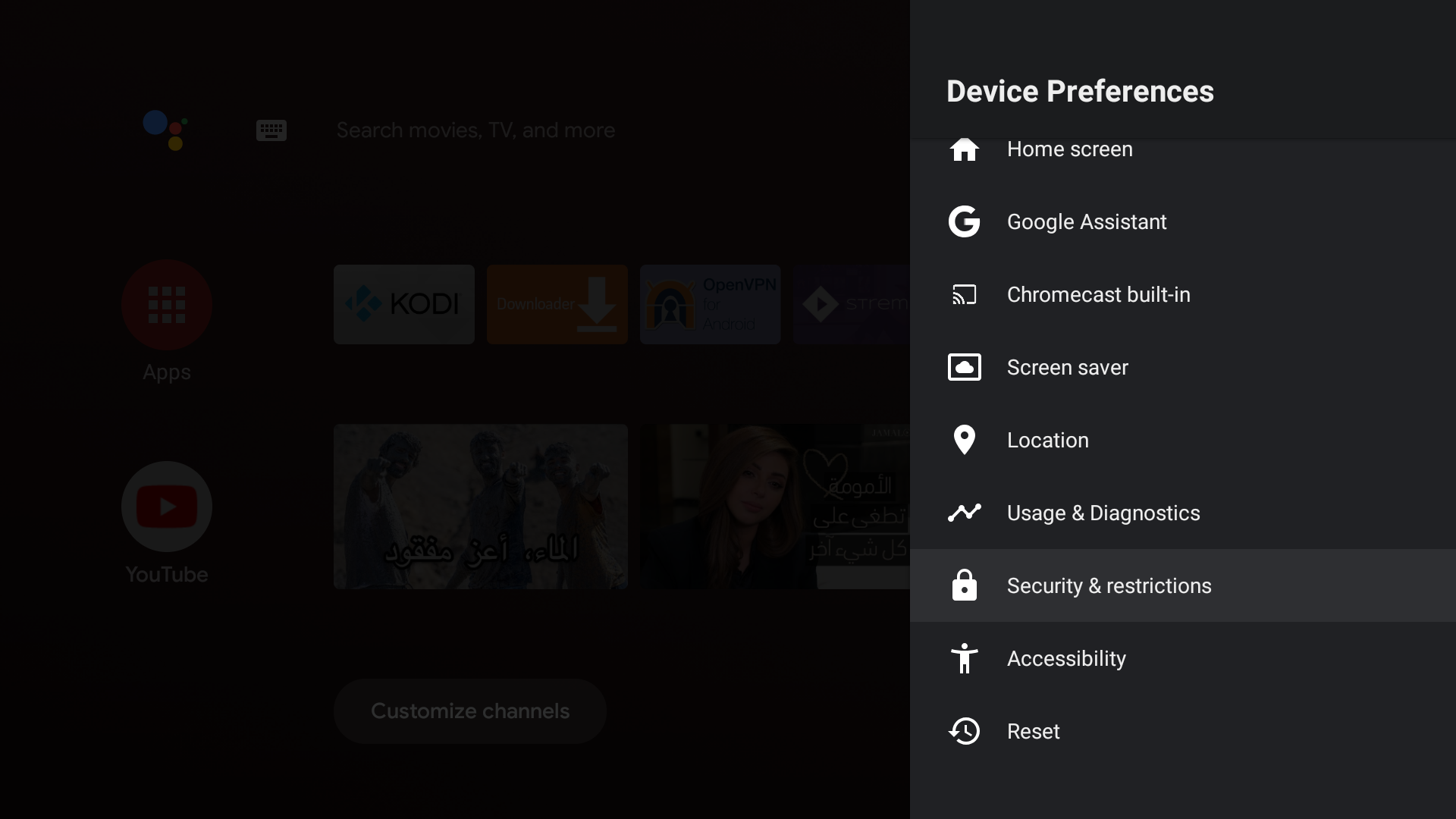Screen dimensions: 1456x819
Task: Open the Google Assistant settings entry
Action: [x=1087, y=221]
